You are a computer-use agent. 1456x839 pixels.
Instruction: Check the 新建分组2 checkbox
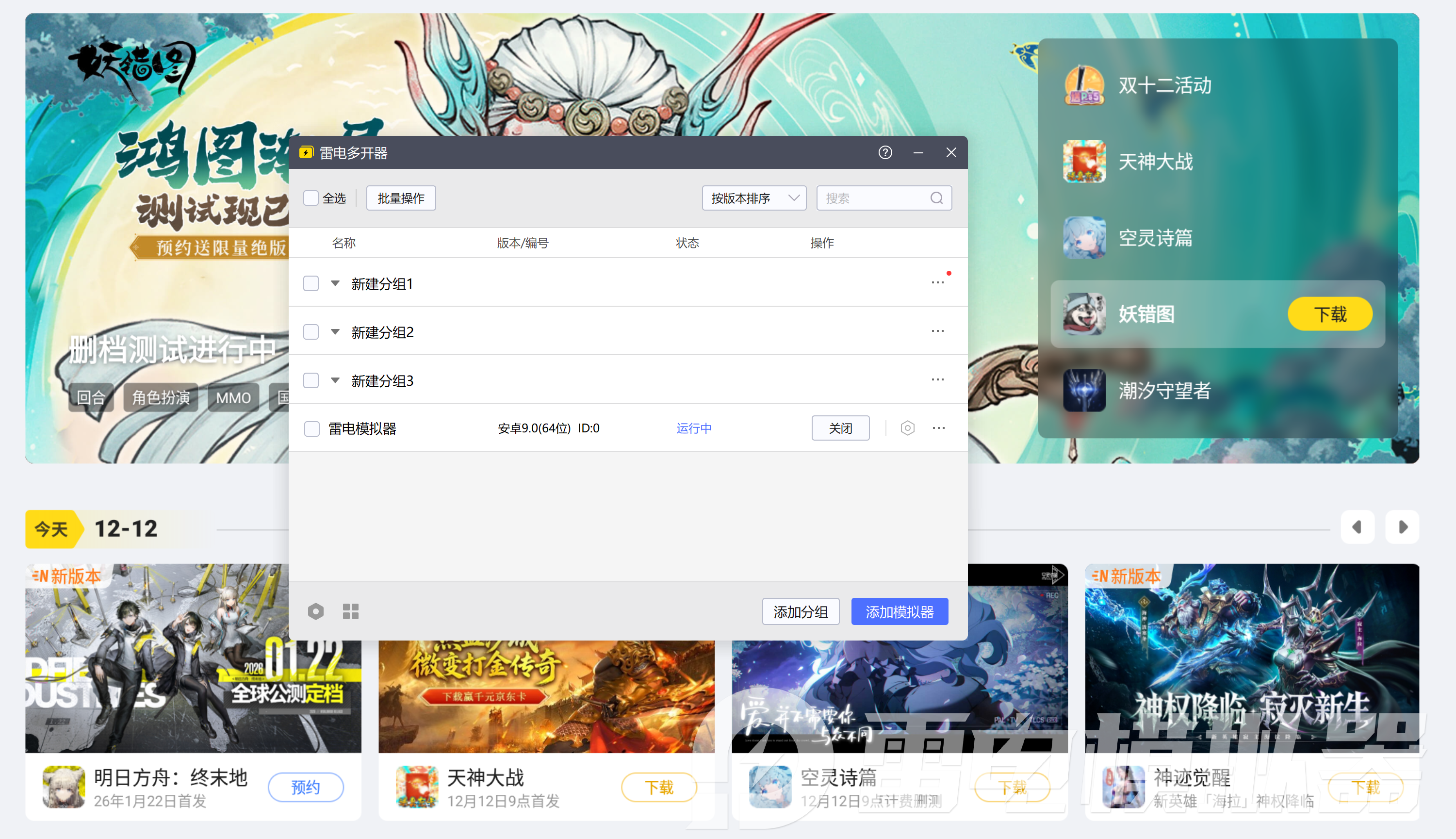pyautogui.click(x=311, y=332)
